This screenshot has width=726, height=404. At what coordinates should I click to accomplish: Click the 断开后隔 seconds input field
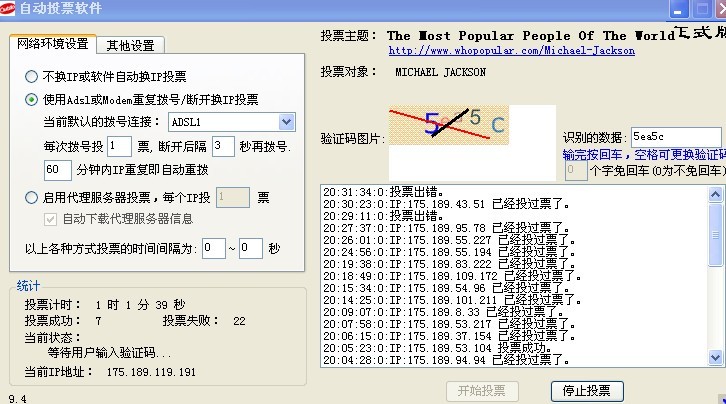(222, 146)
